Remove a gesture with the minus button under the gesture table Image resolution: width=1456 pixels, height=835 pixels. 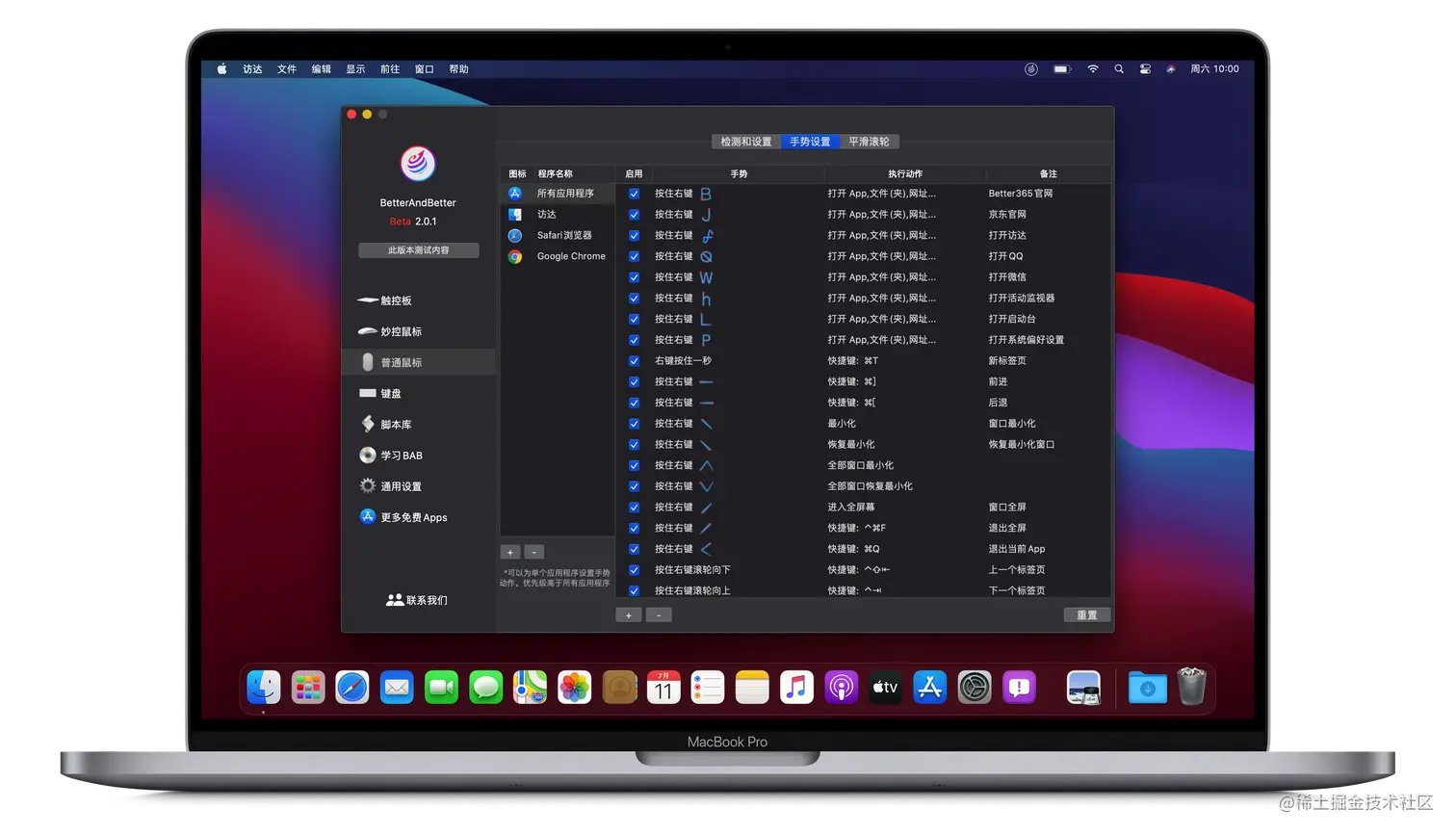point(659,615)
